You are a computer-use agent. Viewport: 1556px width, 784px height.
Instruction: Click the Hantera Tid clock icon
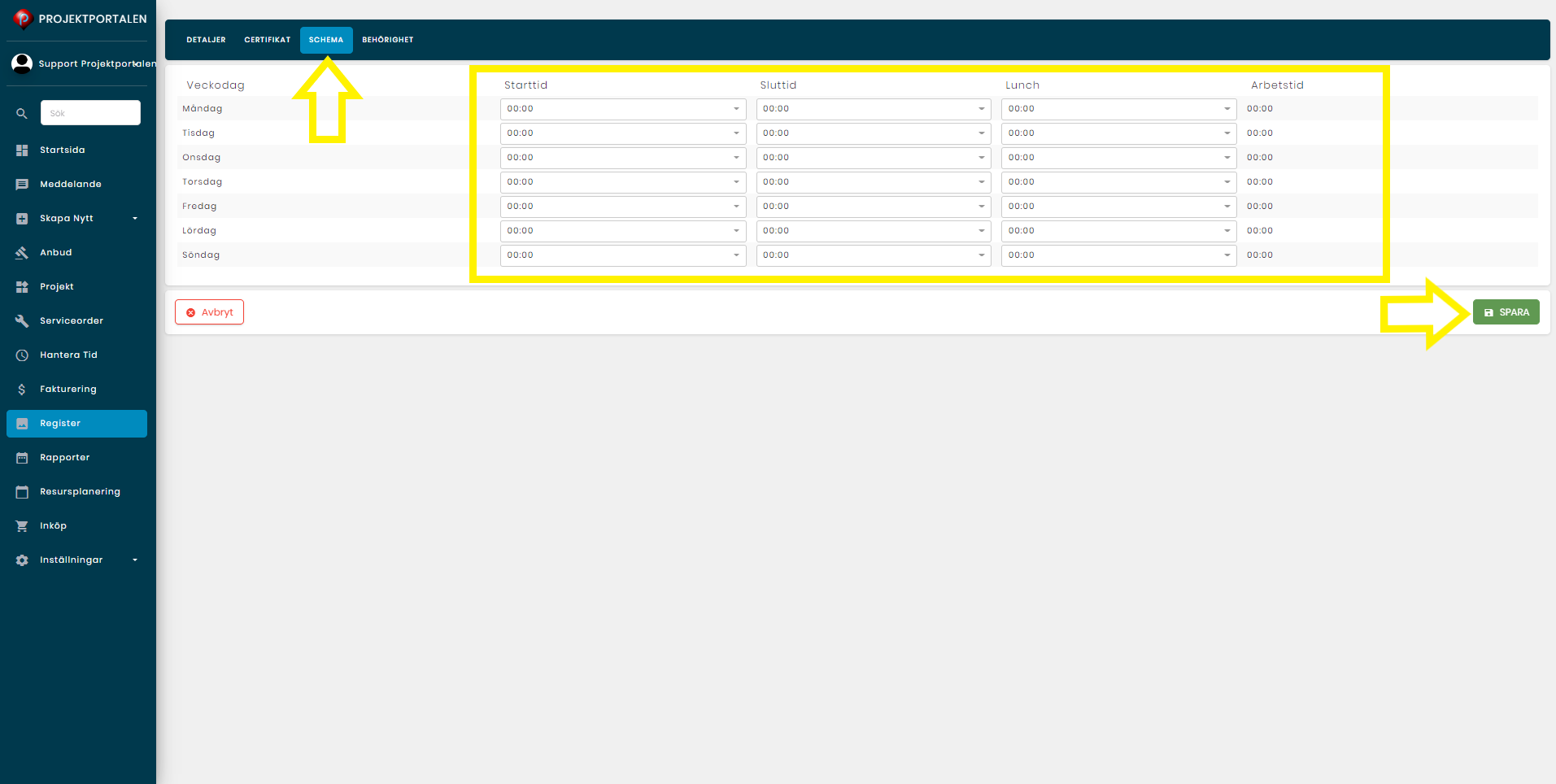22,355
